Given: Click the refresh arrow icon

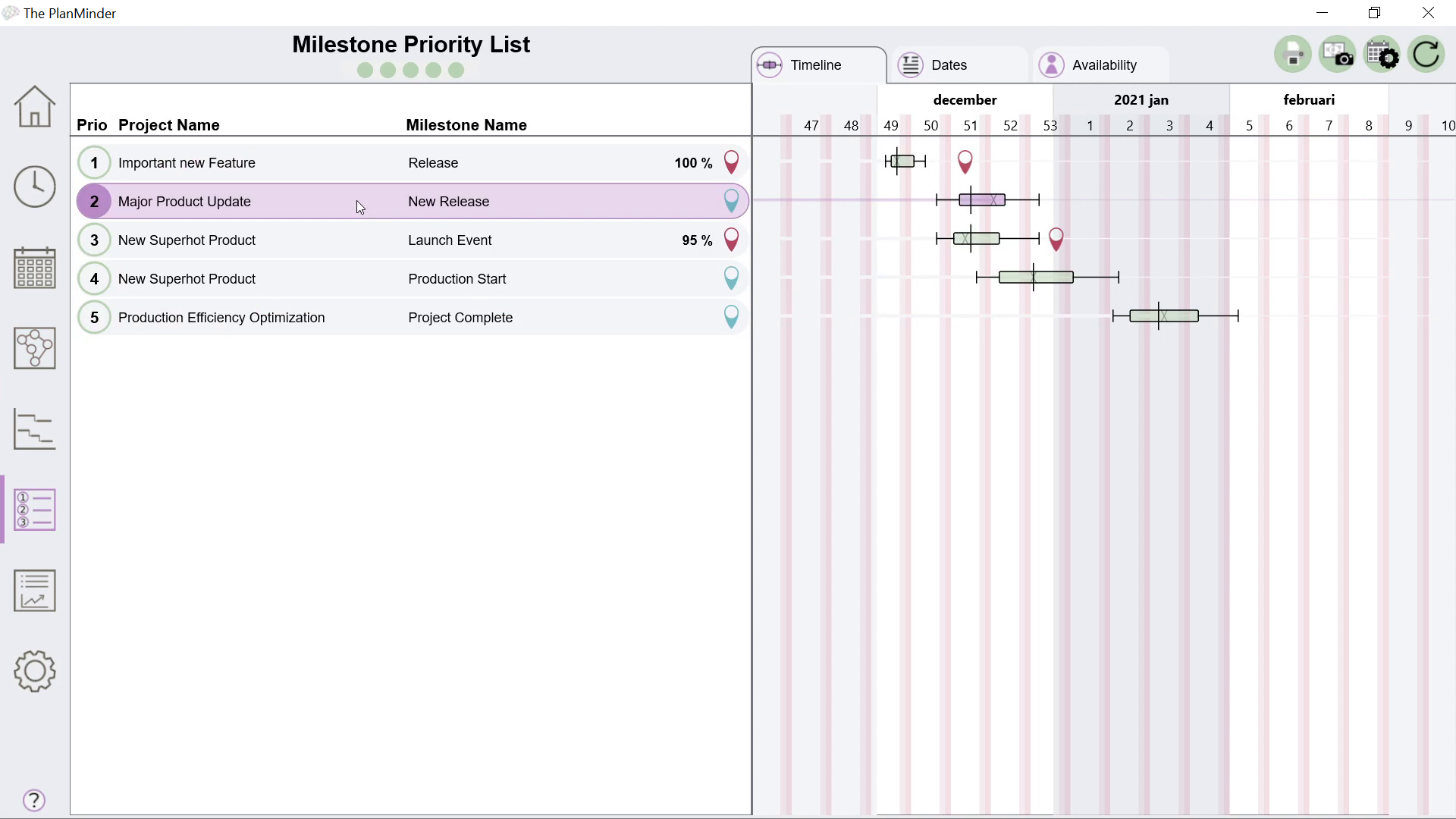Looking at the screenshot, I should click(1426, 55).
